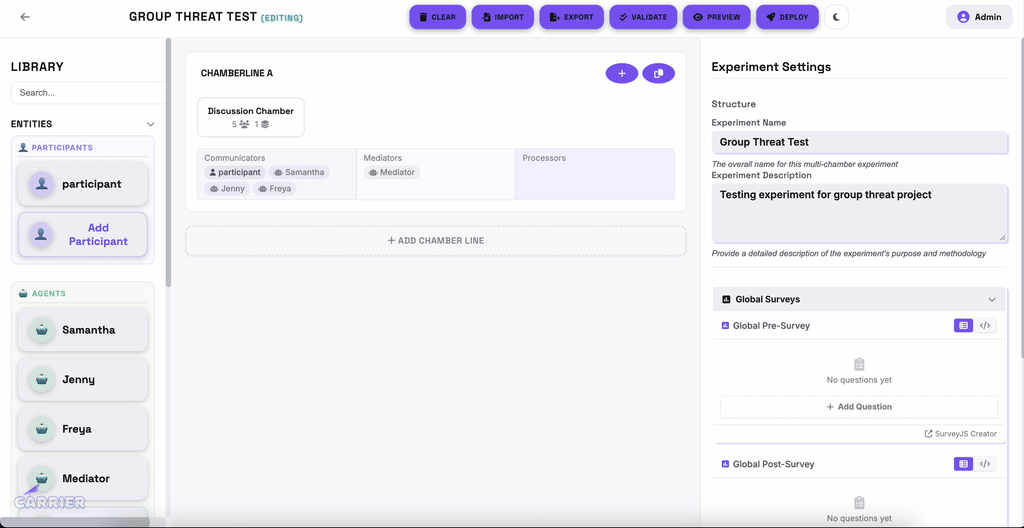
Task: Click the Global Pre-Survey label
Action: [771, 325]
